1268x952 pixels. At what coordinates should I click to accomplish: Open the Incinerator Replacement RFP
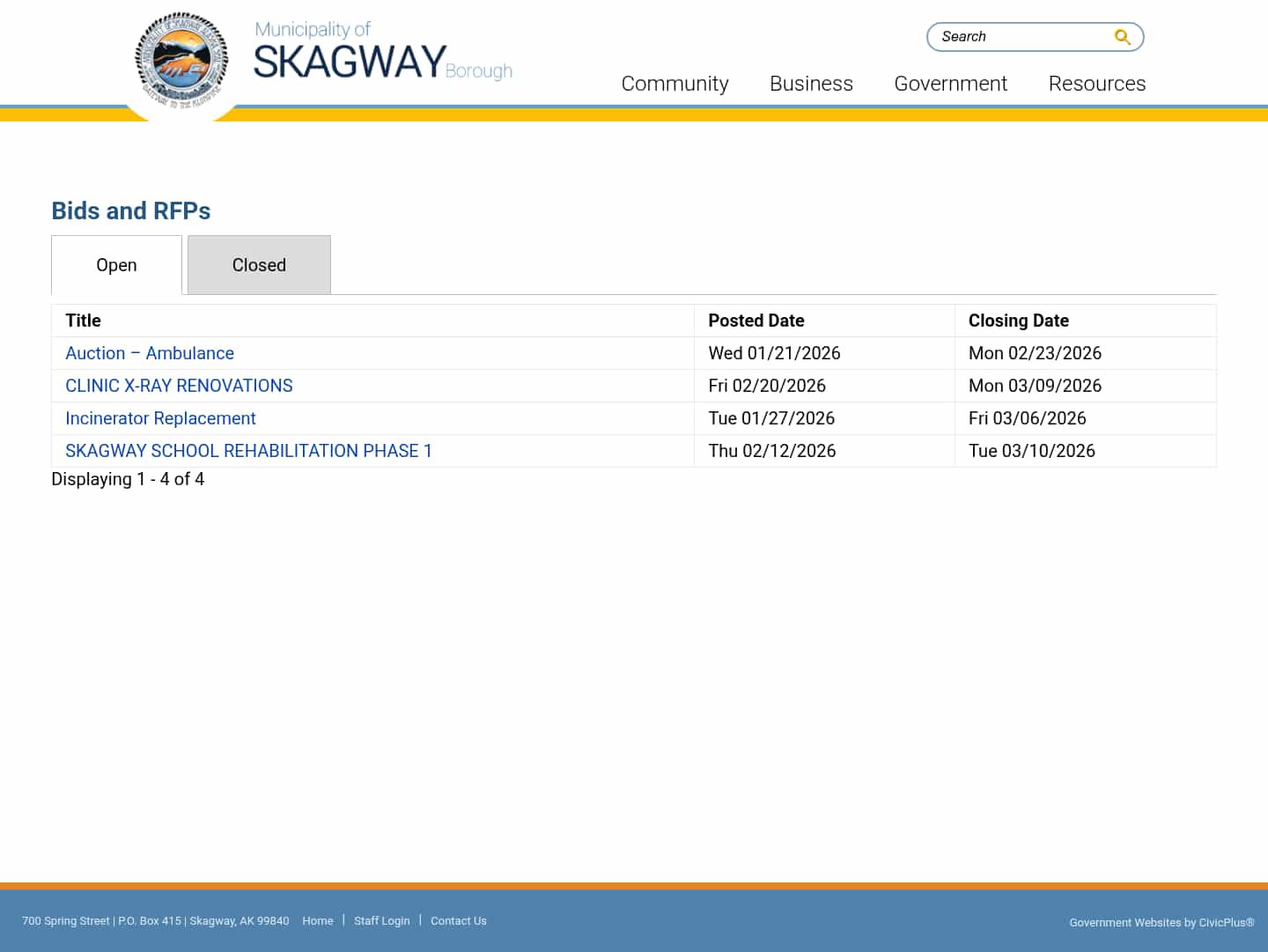160,418
